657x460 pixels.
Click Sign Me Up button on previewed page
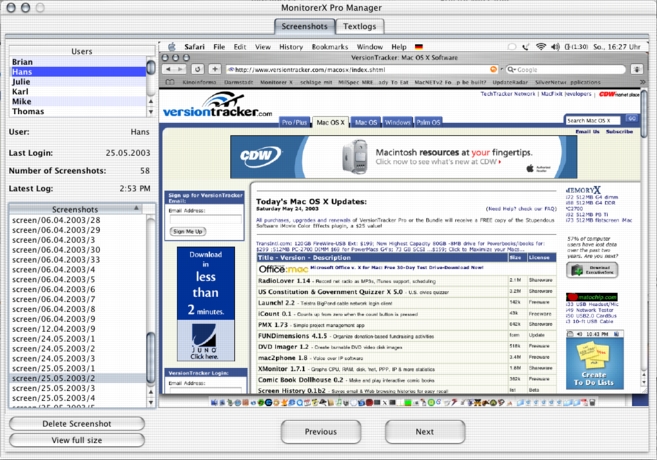coord(188,231)
